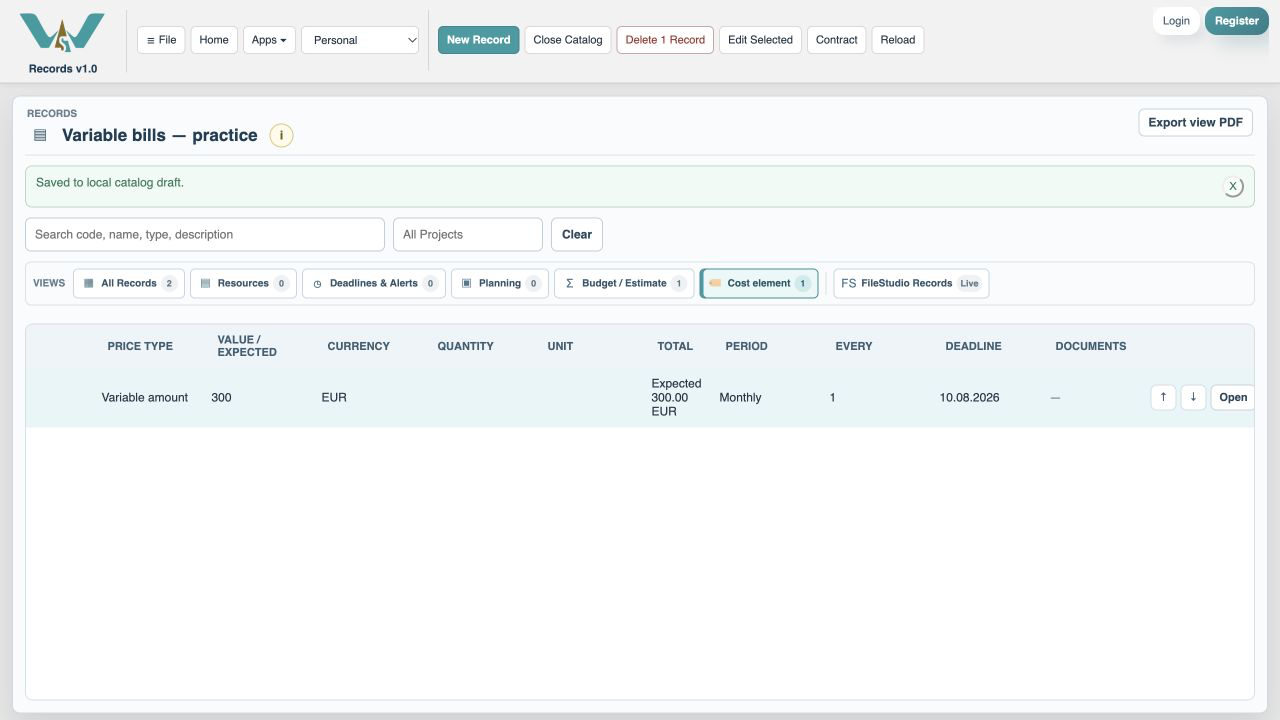Click Register
This screenshot has height=720, width=1280.
pyautogui.click(x=1237, y=21)
